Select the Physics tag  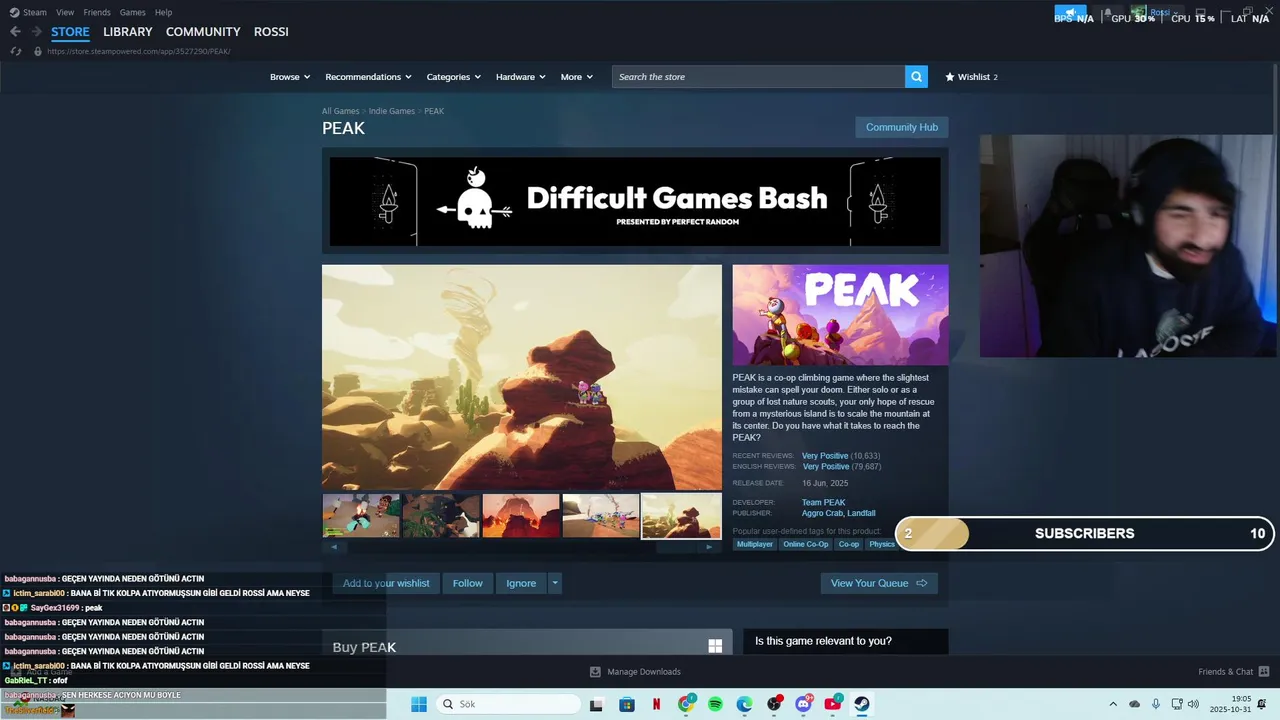[x=881, y=544]
